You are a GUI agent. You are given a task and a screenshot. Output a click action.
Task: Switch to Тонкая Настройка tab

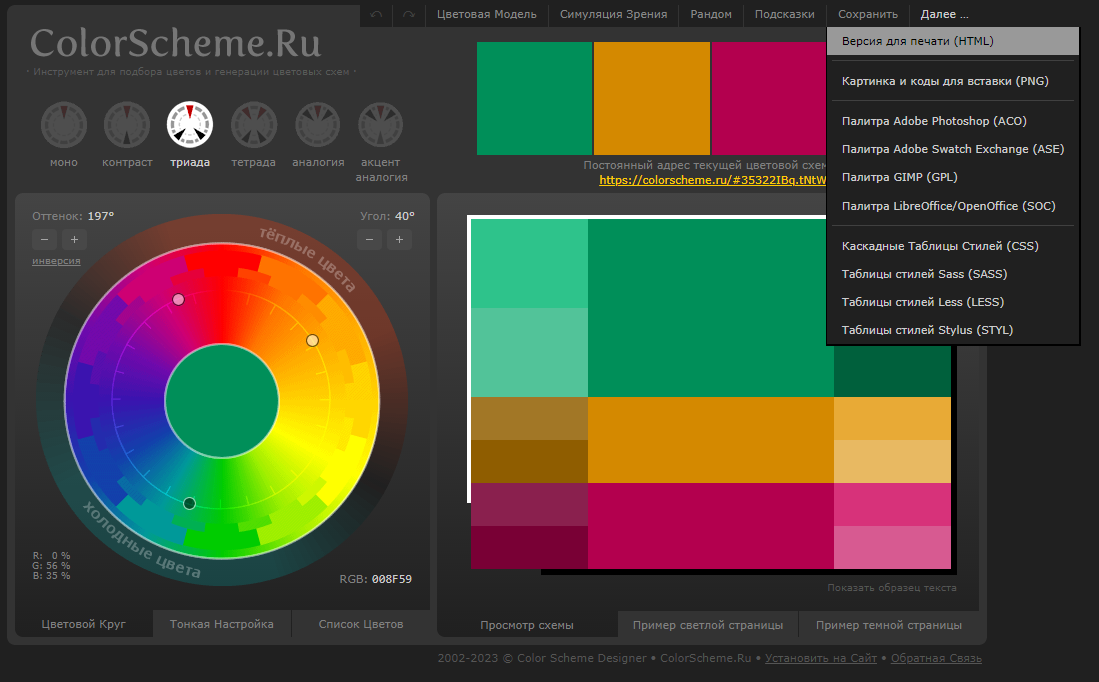tap(222, 624)
